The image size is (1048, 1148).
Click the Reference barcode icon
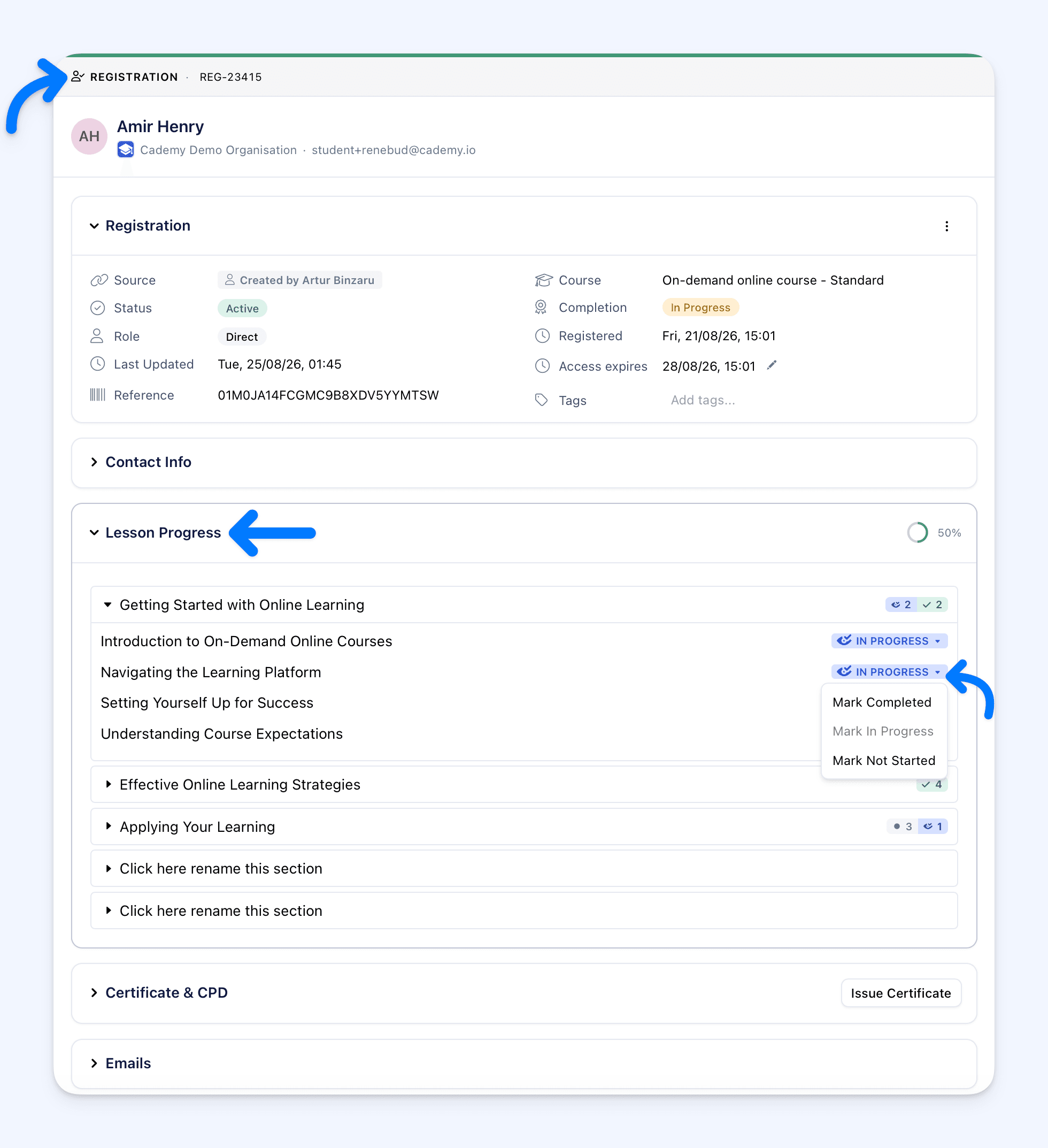pyautogui.click(x=98, y=395)
